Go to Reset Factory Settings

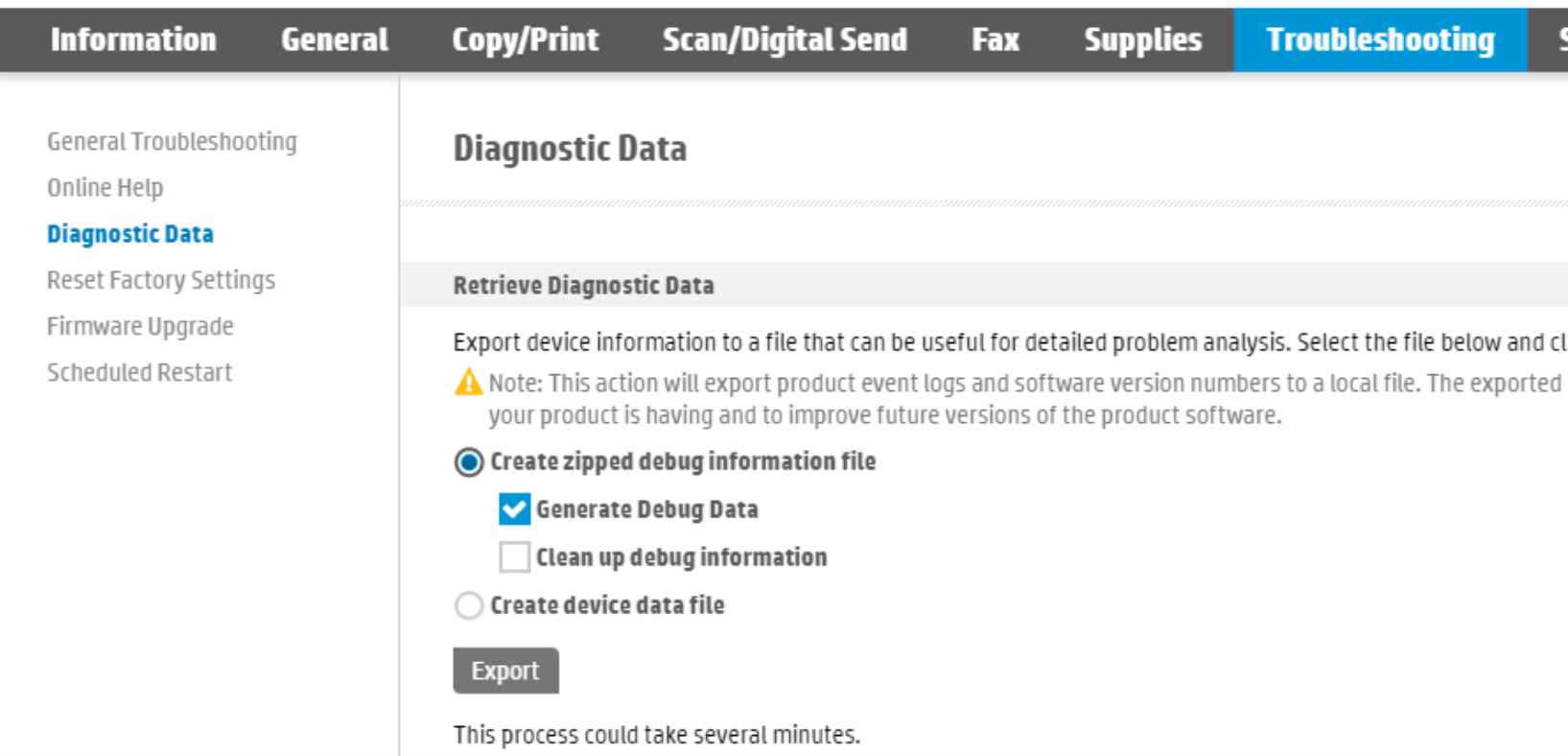[160, 279]
